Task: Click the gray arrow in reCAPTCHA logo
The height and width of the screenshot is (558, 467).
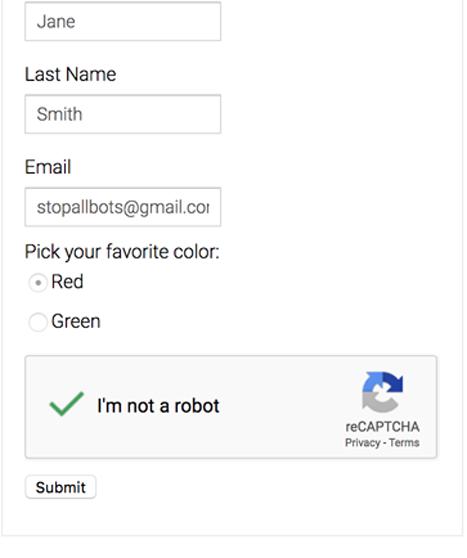Action: (x=378, y=402)
